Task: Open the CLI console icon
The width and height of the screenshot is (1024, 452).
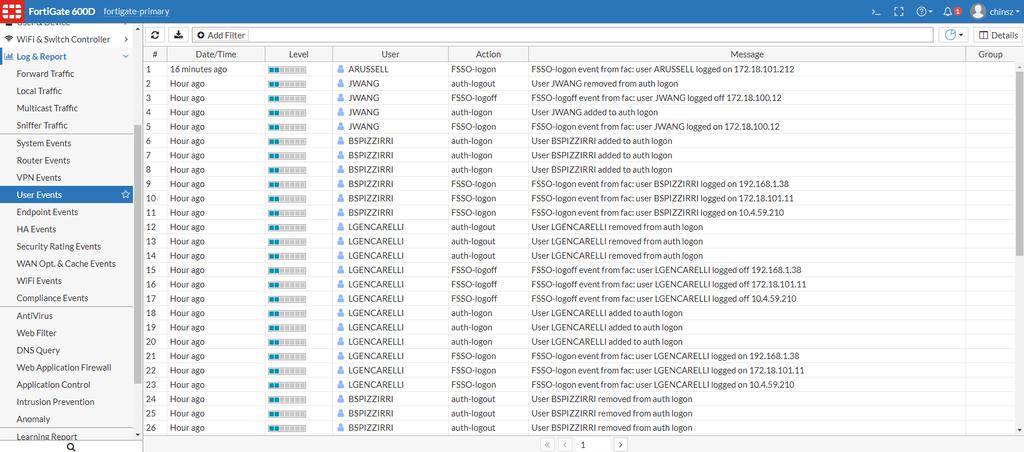Action: point(876,11)
